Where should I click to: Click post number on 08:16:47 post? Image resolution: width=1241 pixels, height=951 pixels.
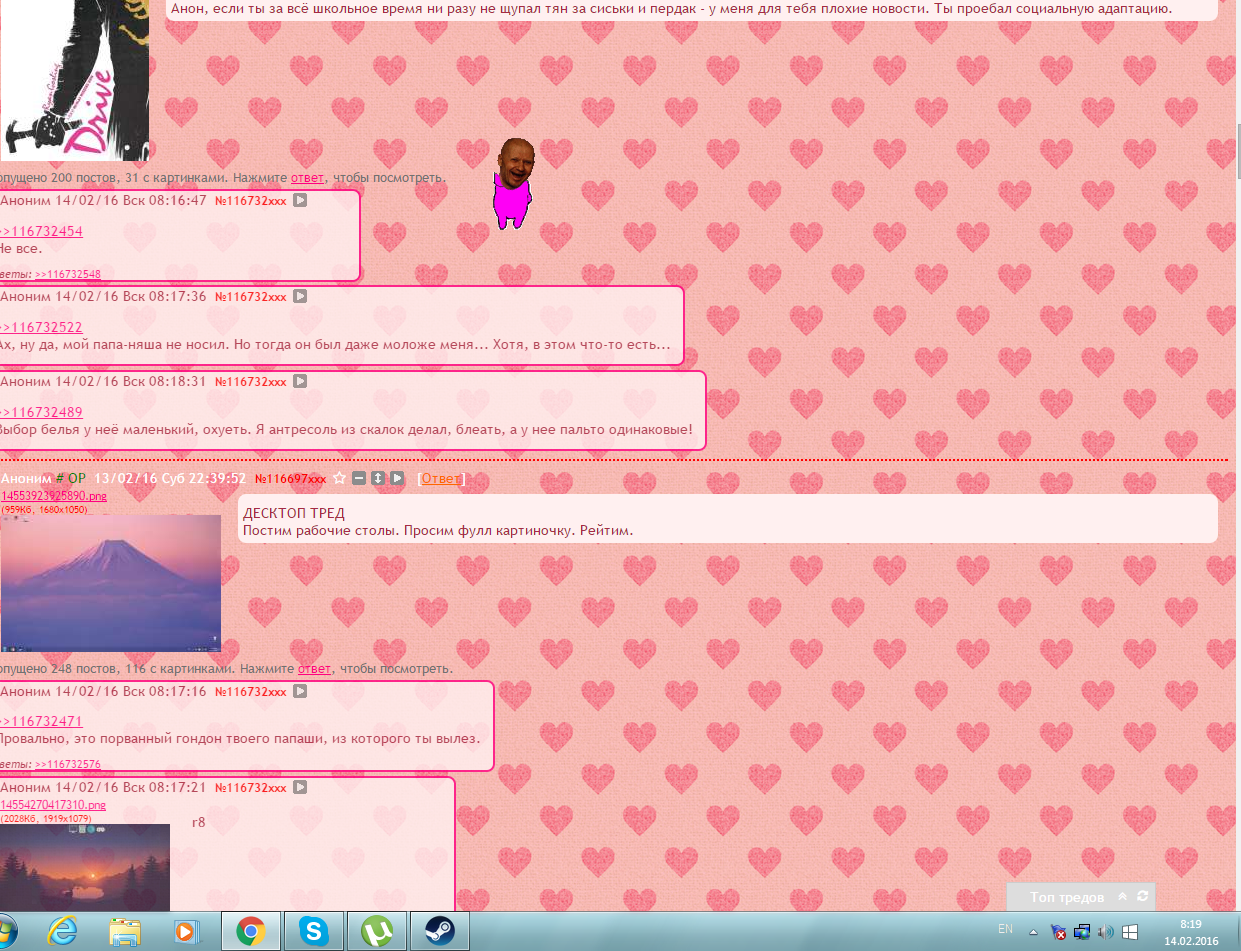[x=251, y=200]
